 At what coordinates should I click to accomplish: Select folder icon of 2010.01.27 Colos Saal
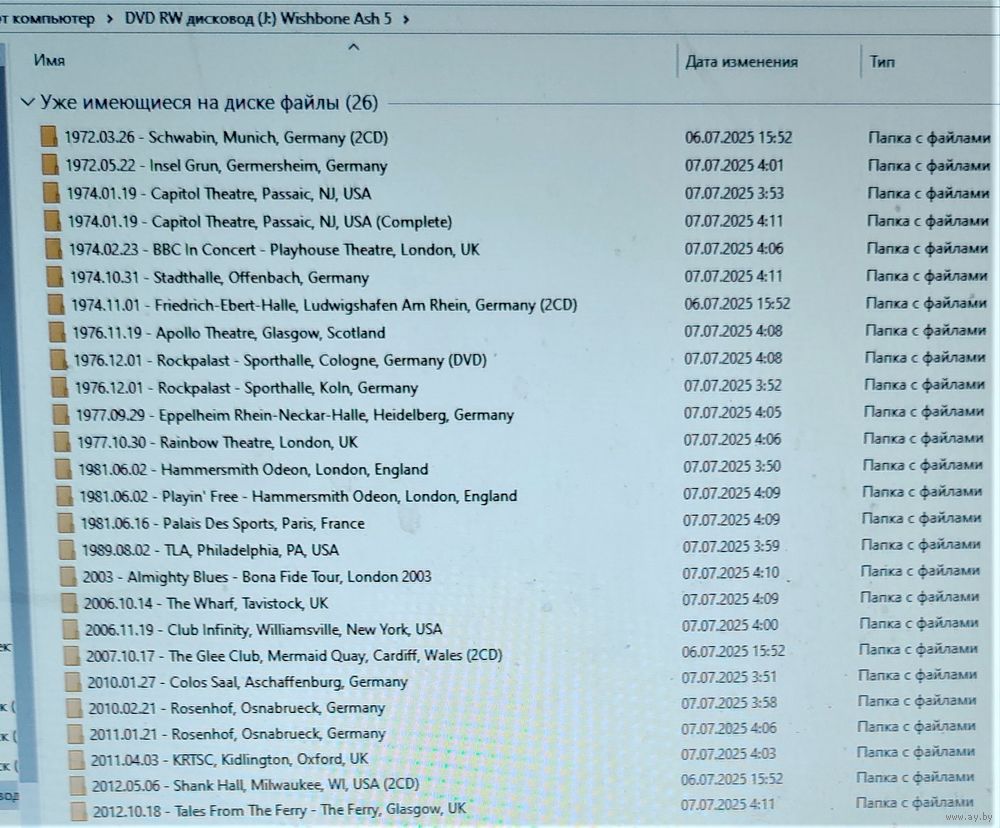(x=73, y=682)
